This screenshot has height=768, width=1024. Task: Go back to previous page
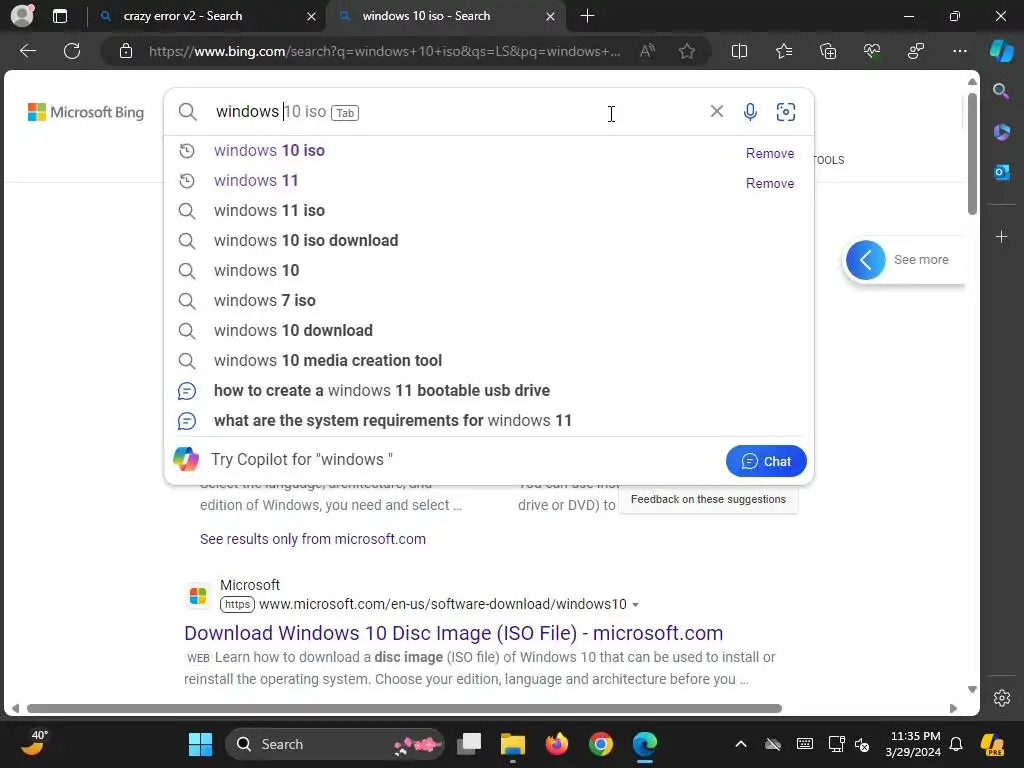(28, 51)
